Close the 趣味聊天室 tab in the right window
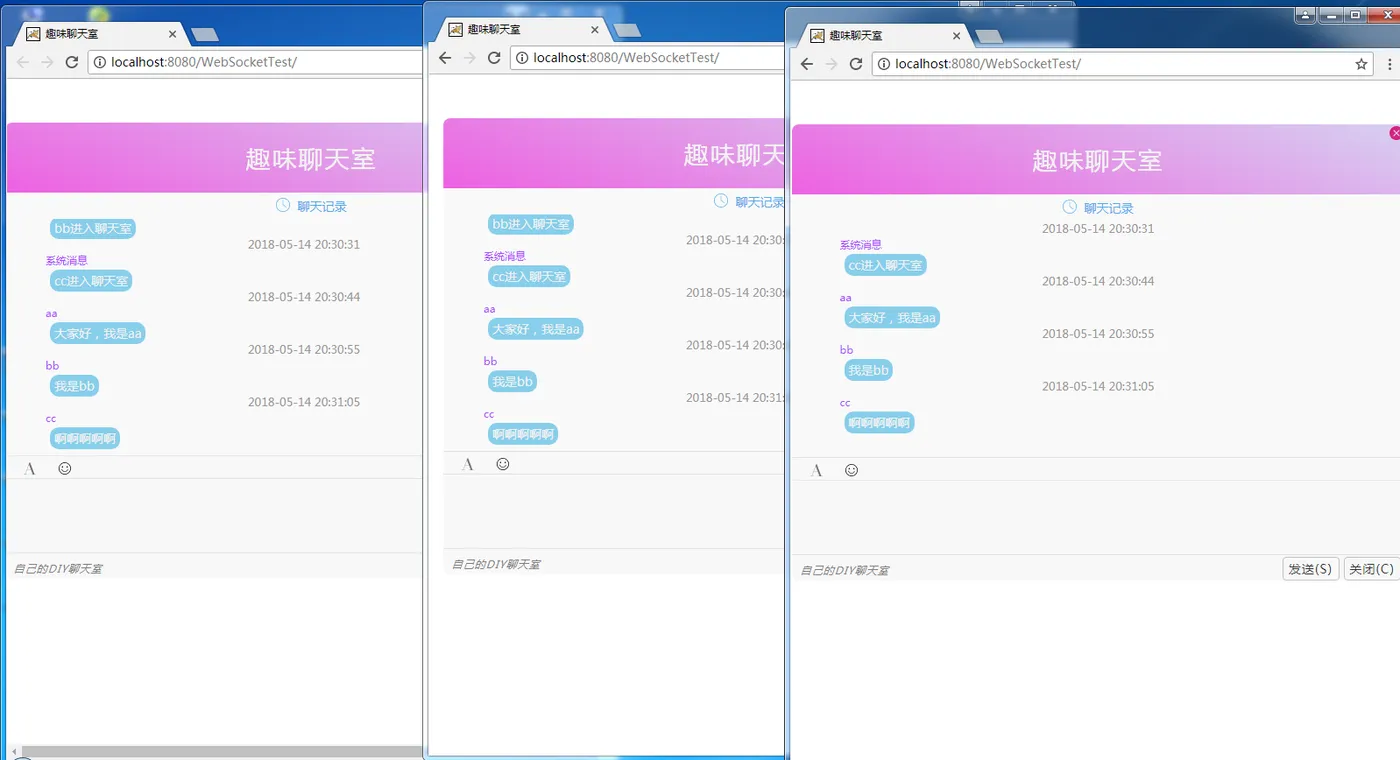This screenshot has width=1400, height=760. pyautogui.click(x=956, y=36)
